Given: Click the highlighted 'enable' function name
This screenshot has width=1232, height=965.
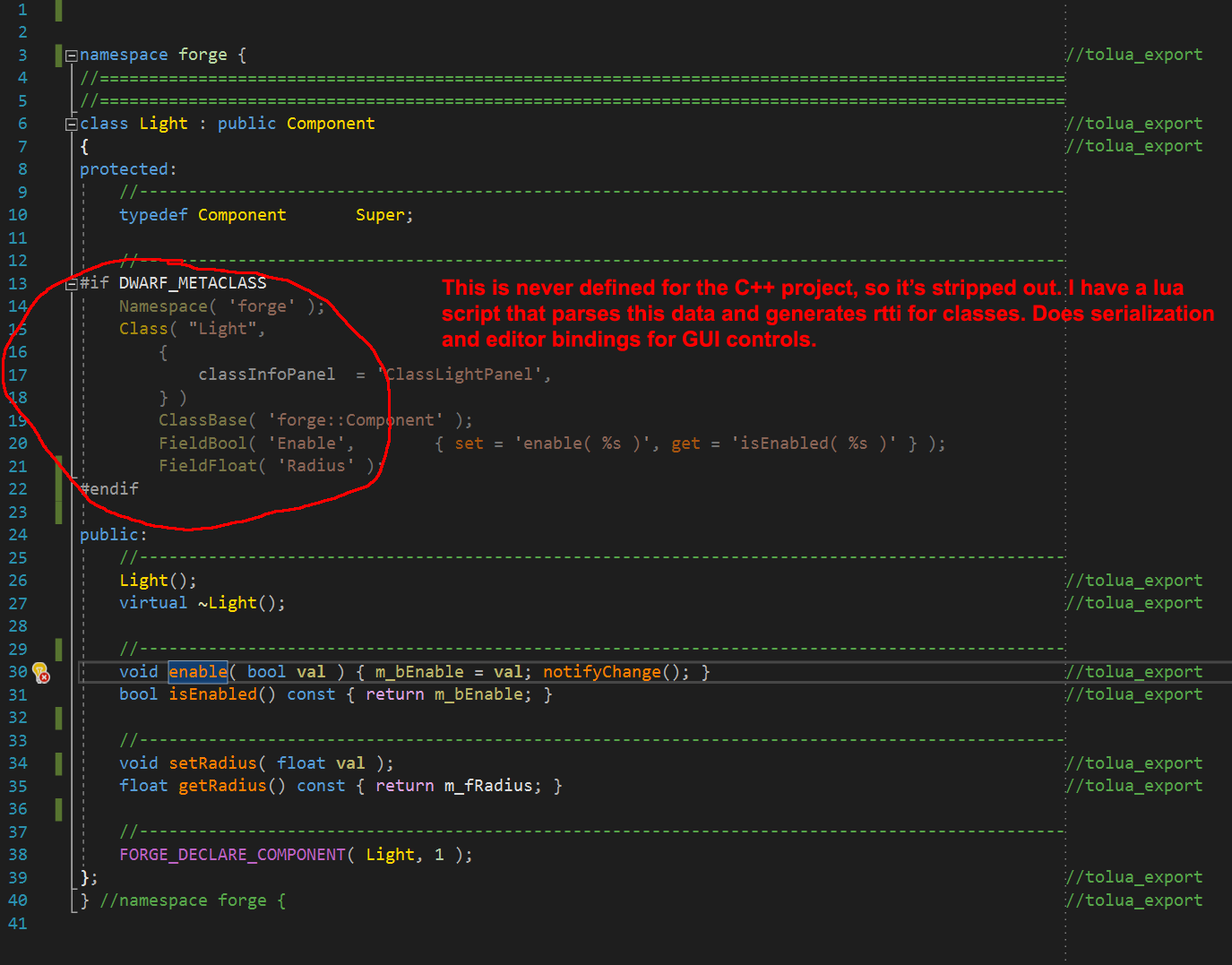Looking at the screenshot, I should pos(198,672).
